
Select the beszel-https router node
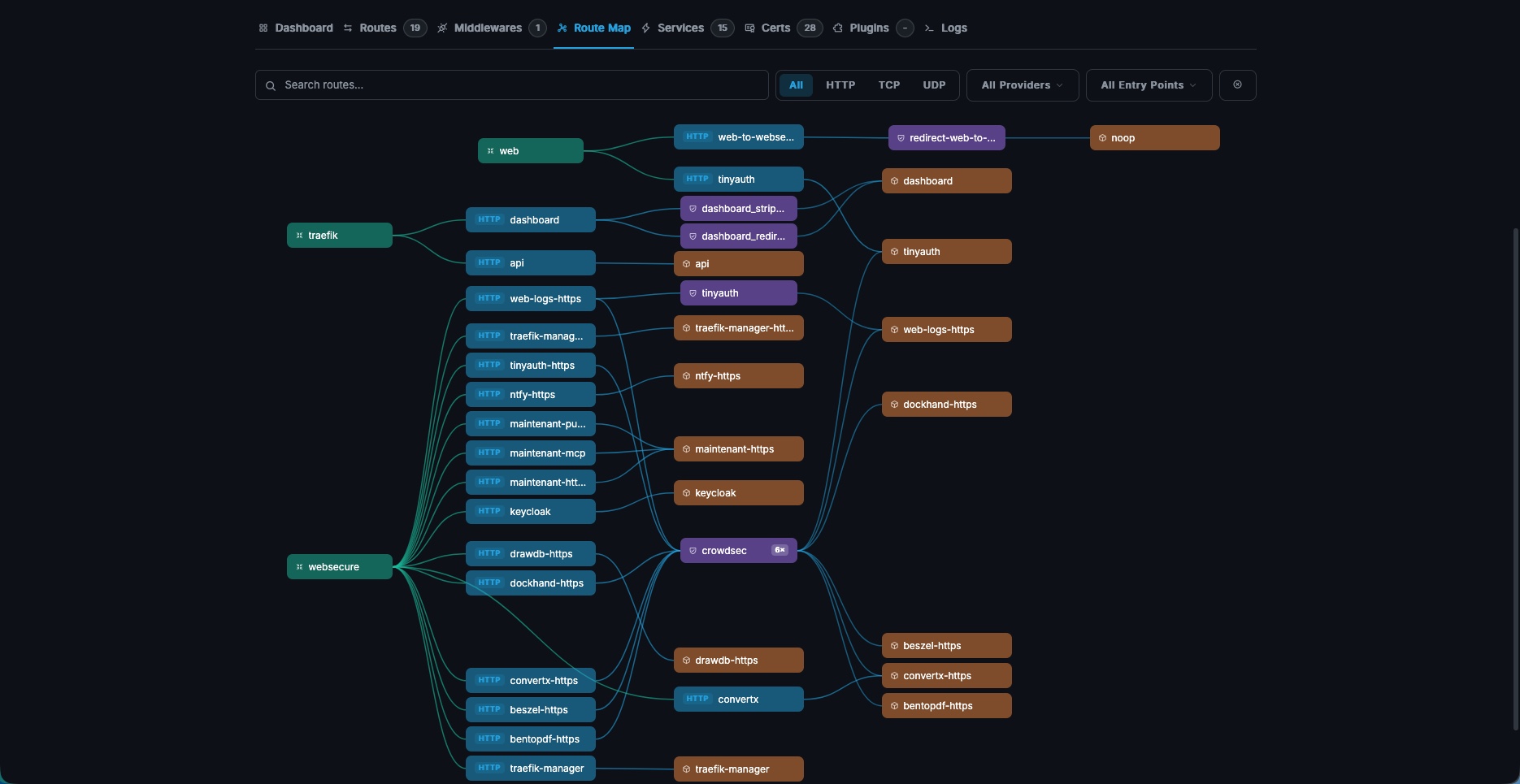click(531, 709)
